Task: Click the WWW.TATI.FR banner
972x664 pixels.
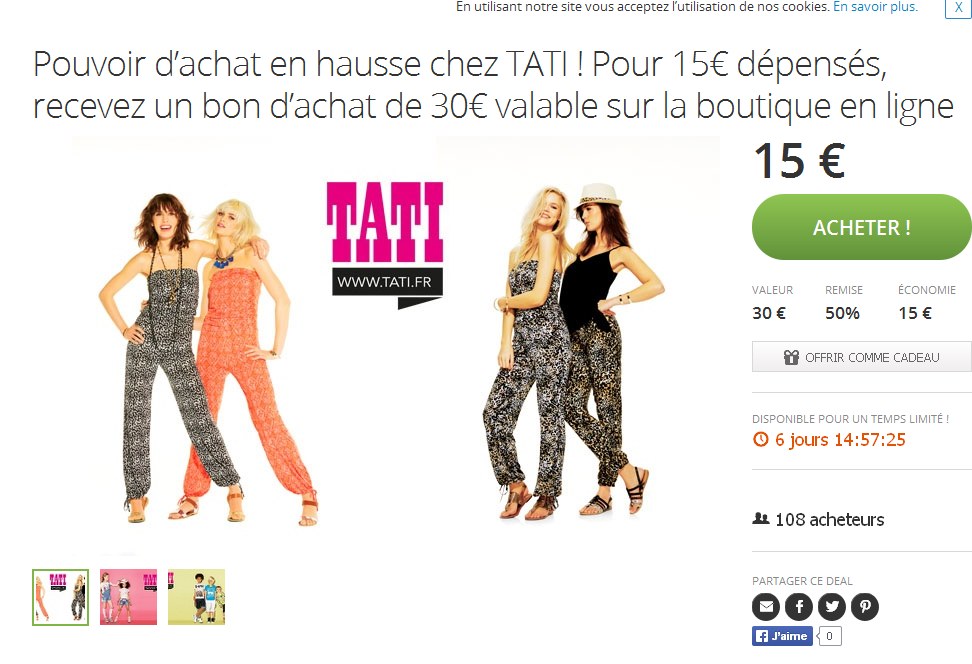Action: [387, 282]
